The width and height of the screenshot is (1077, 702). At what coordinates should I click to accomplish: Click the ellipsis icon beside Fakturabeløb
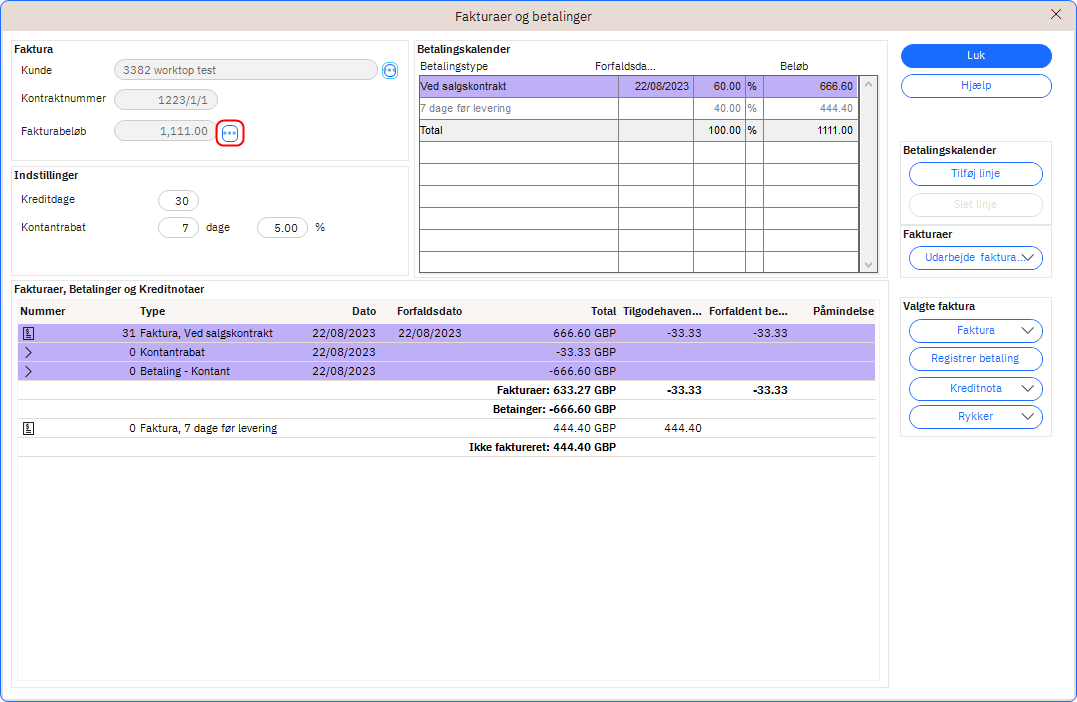[230, 133]
